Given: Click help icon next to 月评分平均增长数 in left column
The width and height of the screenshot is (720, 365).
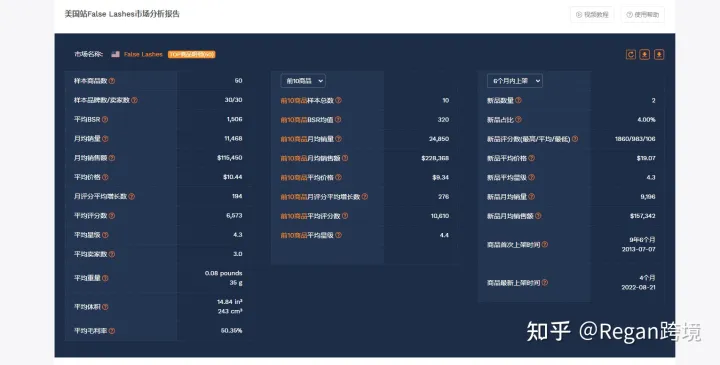Looking at the screenshot, I should coord(132,197).
